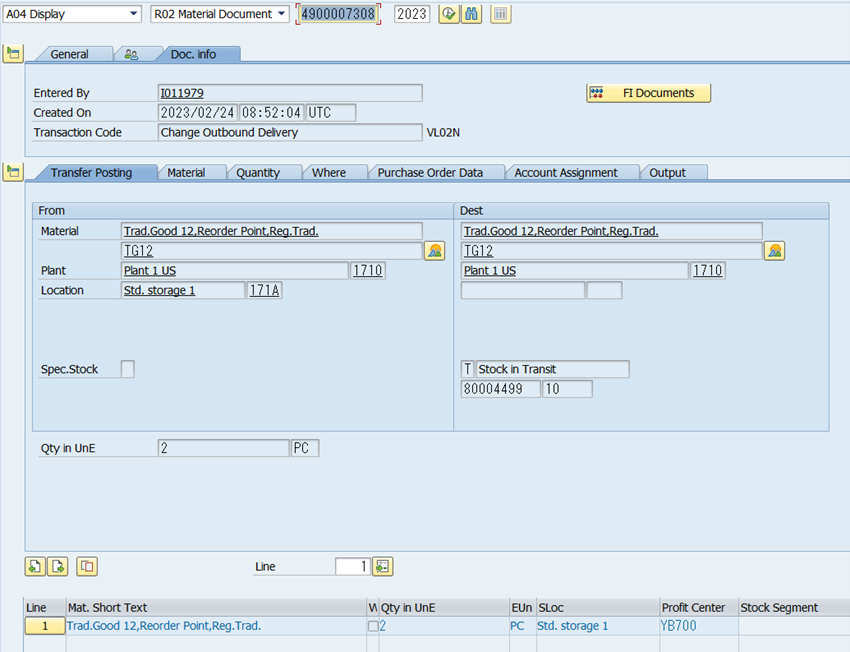Open the Purchase Order Data tab

430,173
